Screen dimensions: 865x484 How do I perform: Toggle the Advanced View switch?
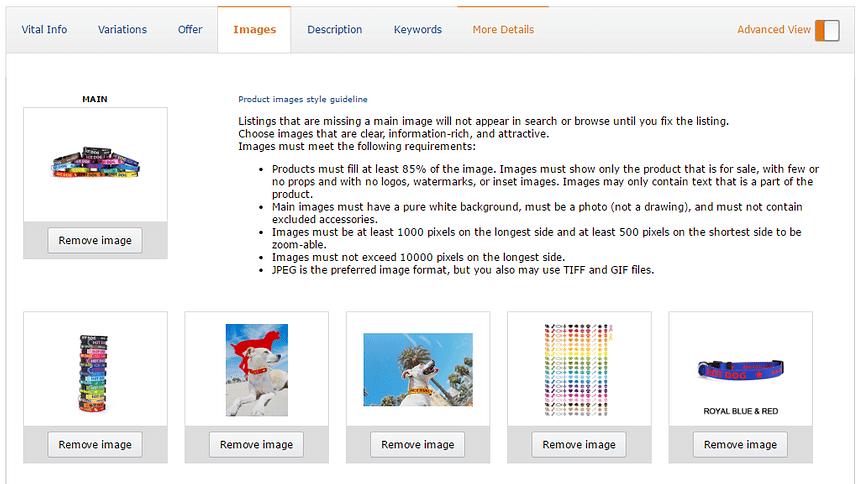tap(826, 30)
